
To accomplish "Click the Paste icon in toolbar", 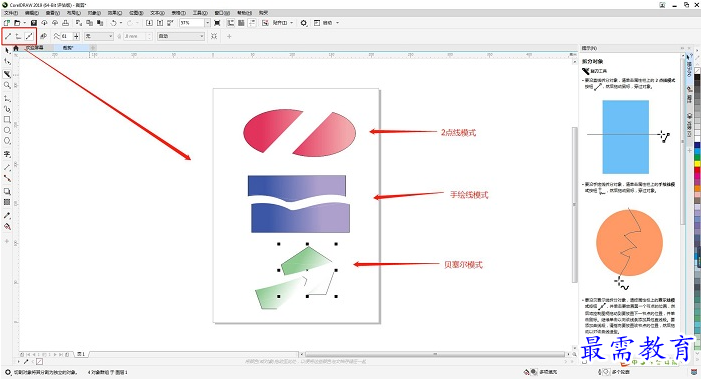I will [x=100, y=23].
